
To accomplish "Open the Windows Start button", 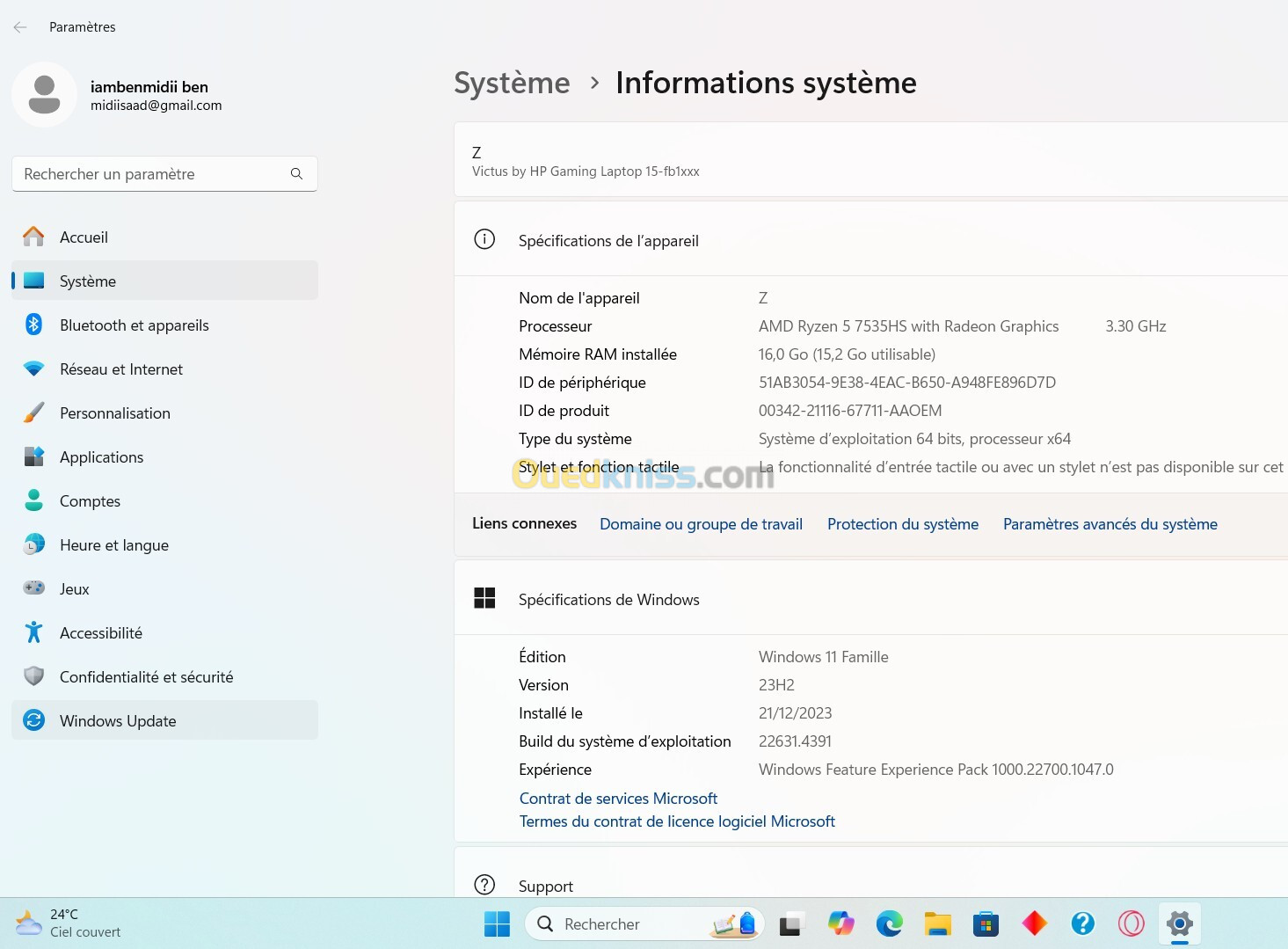I will tap(497, 923).
